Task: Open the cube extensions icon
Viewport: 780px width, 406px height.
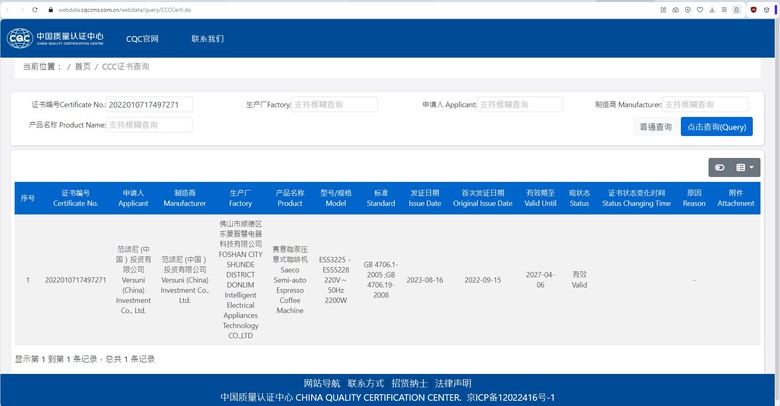Action: (766, 9)
